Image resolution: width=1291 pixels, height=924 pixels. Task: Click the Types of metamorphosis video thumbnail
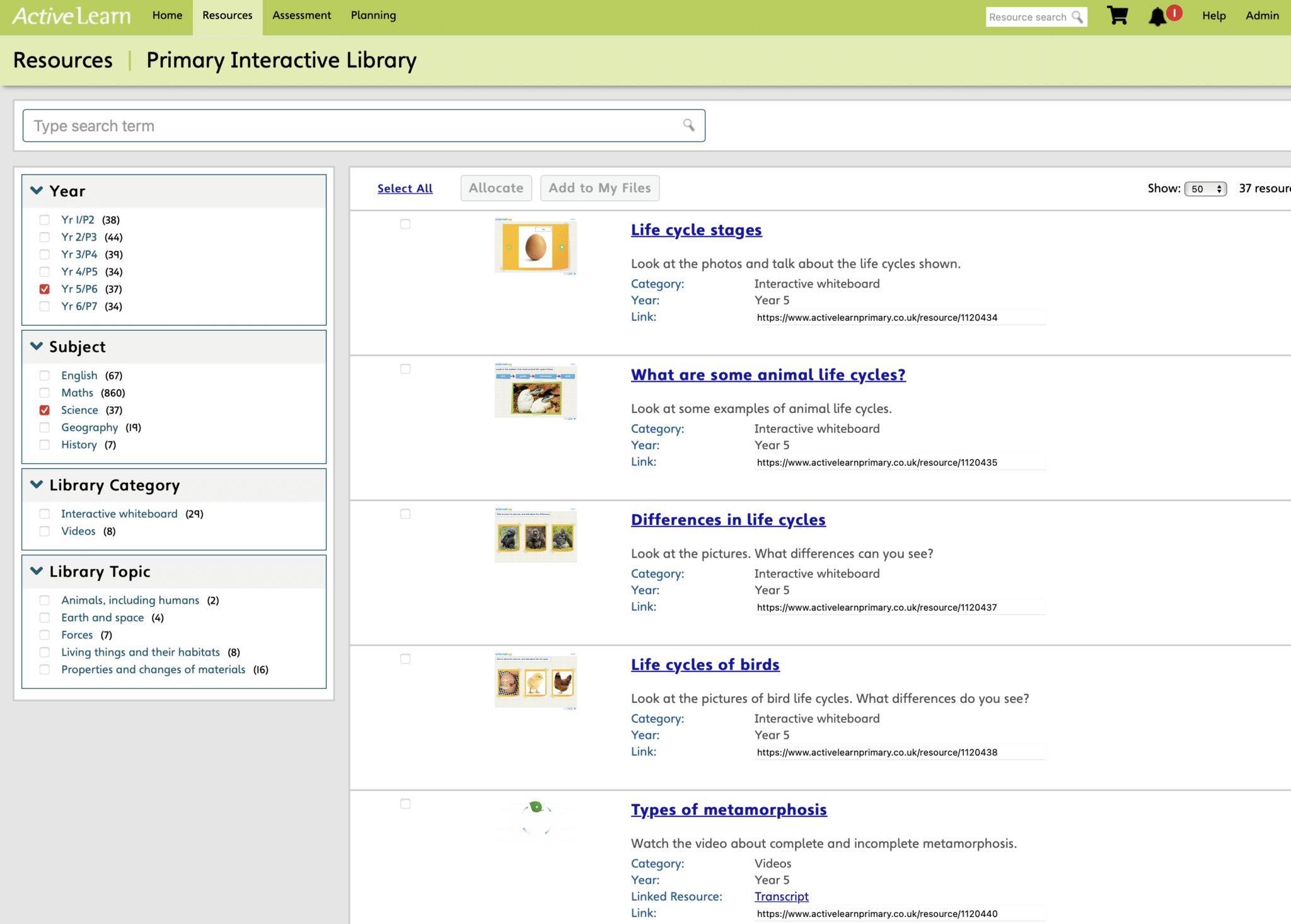(535, 817)
